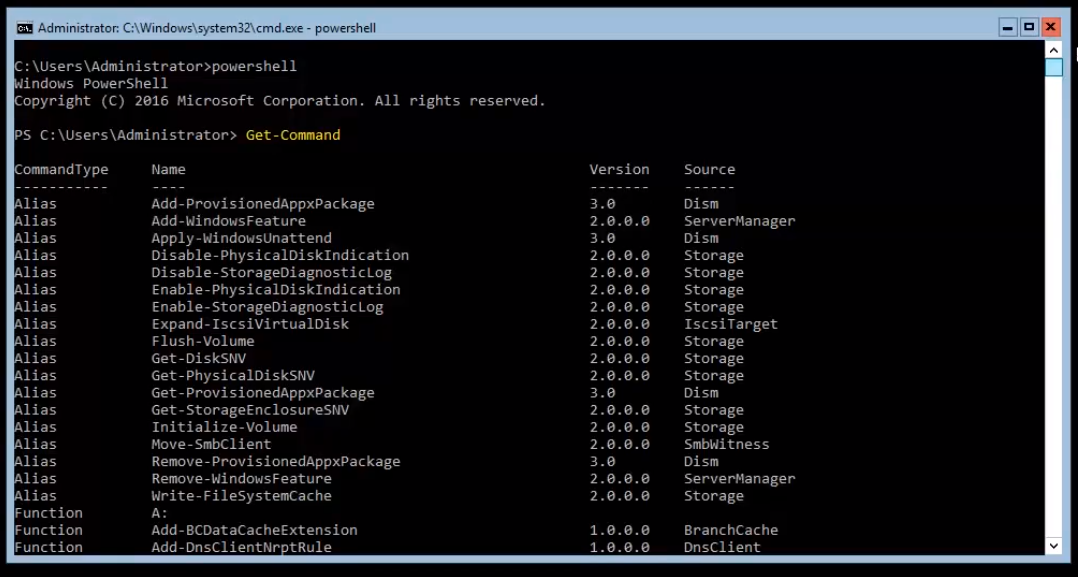Click the cmd icon in the title bar
This screenshot has height=577, width=1078.
tap(24, 28)
